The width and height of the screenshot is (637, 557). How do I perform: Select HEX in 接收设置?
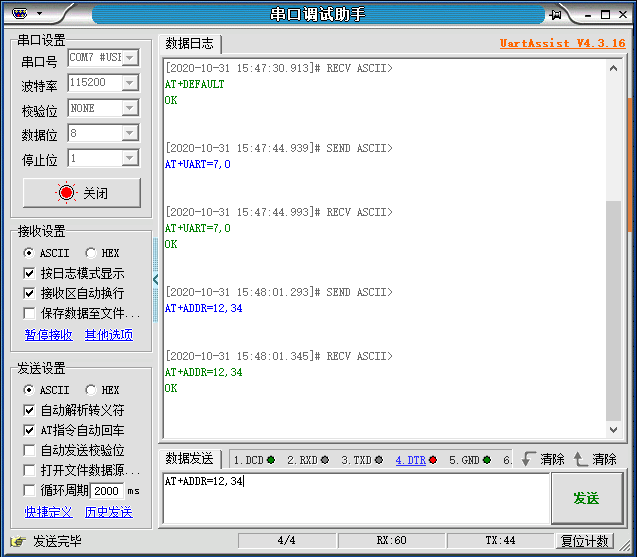(102, 253)
